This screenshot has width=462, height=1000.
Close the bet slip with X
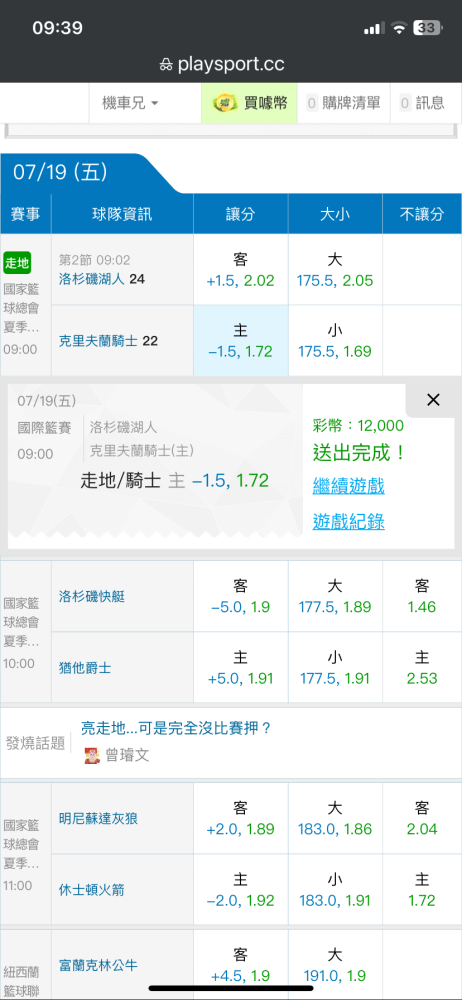(433, 400)
